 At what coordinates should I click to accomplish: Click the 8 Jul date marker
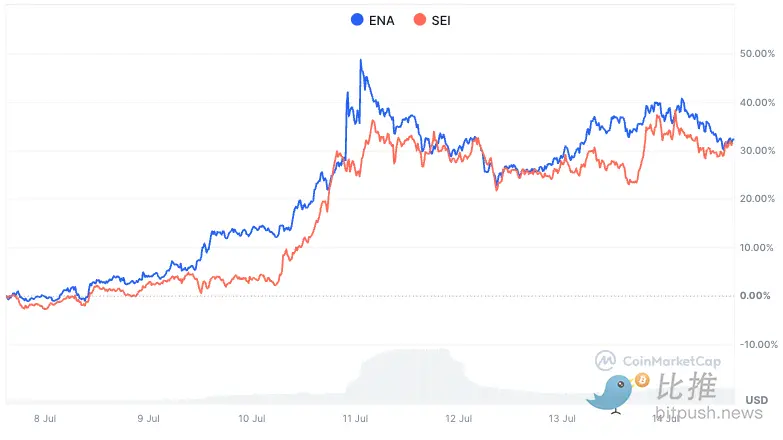pyautogui.click(x=45, y=418)
